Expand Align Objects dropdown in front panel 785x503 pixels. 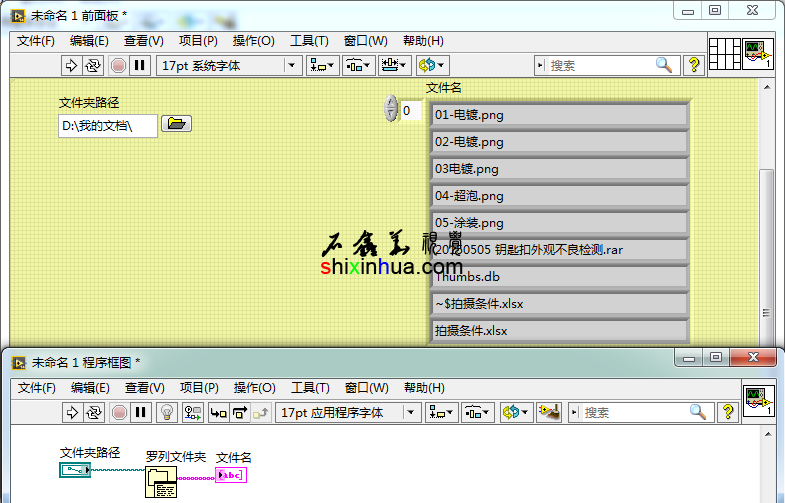(x=322, y=65)
